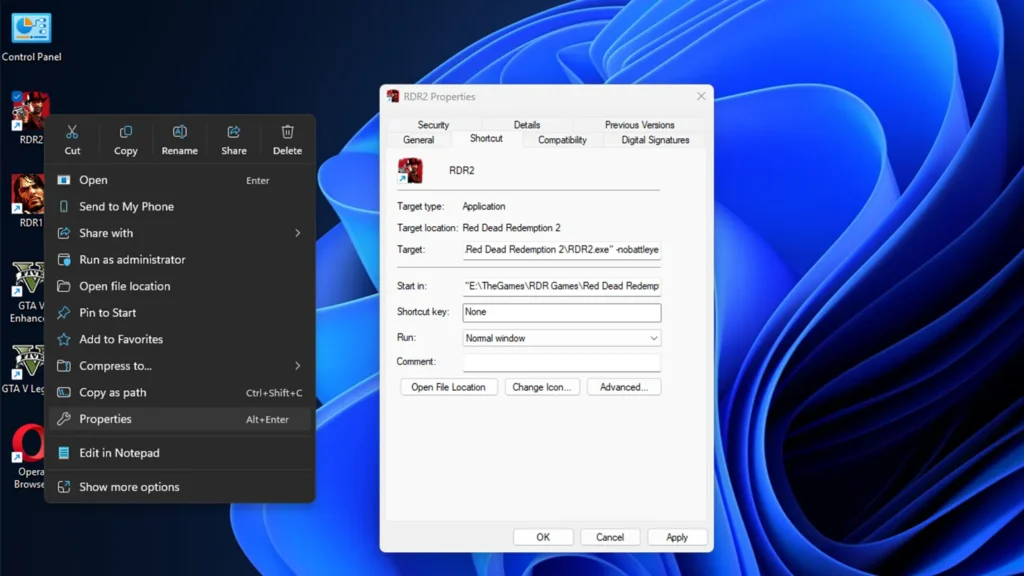
Task: Click inside the Shortcut key field
Action: (560, 312)
